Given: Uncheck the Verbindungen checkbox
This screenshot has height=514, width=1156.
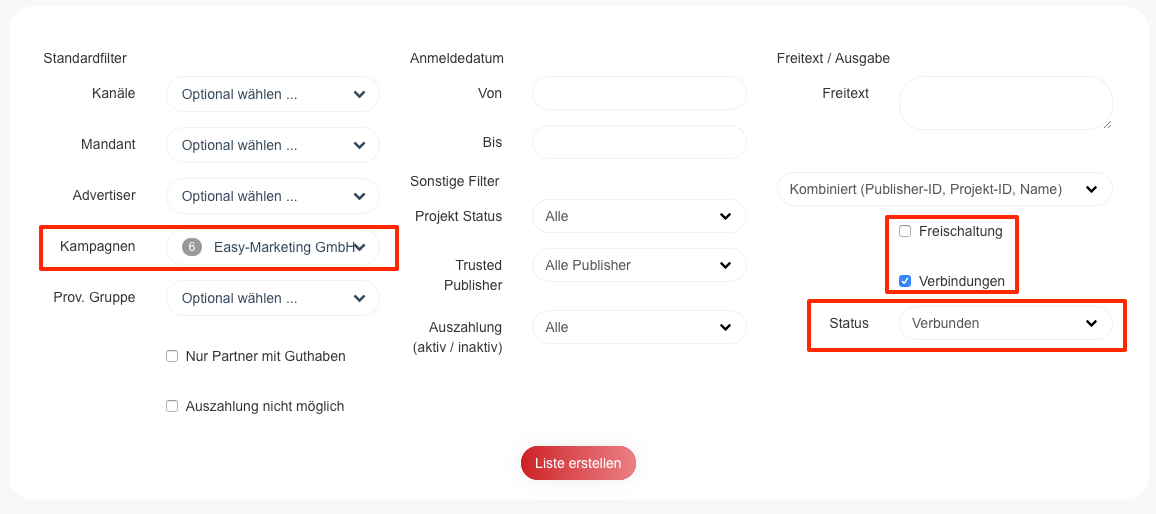Looking at the screenshot, I should point(905,281).
